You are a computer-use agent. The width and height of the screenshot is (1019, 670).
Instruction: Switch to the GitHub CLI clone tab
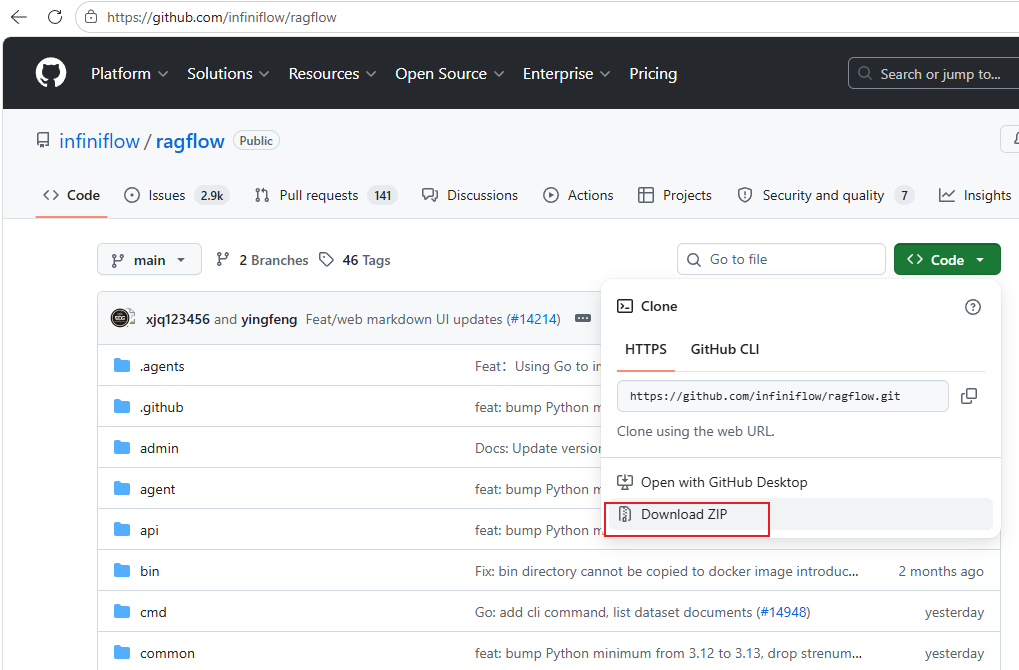click(x=725, y=349)
